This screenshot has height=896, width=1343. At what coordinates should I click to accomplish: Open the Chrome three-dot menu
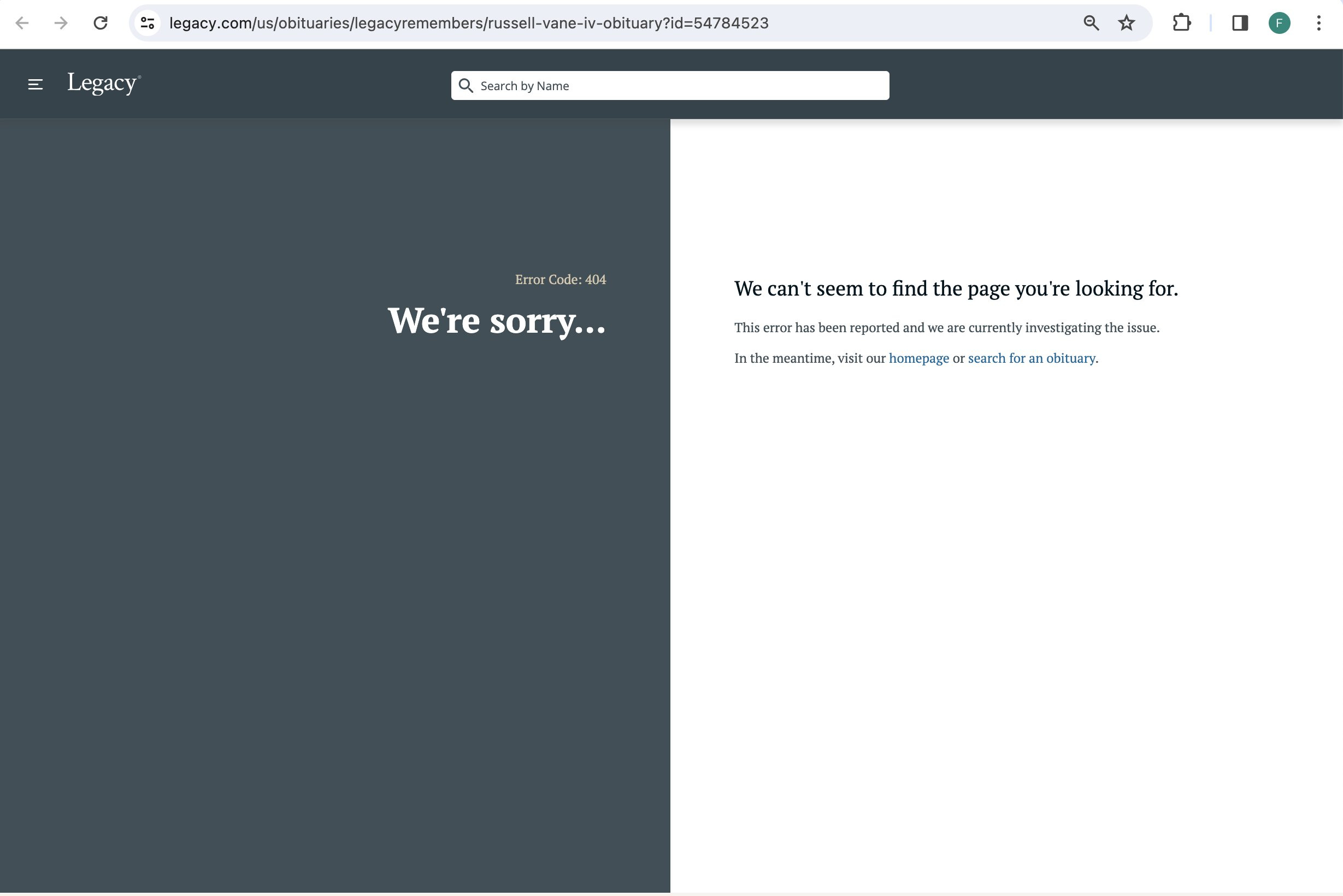coord(1318,23)
